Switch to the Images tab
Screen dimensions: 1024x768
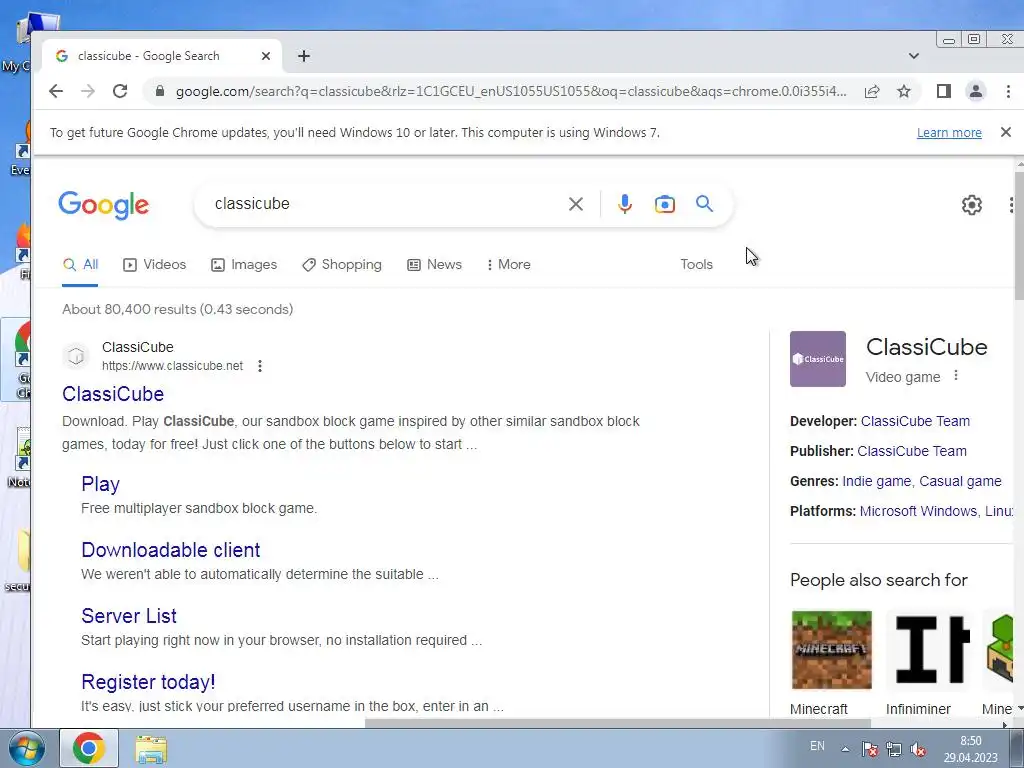244,264
